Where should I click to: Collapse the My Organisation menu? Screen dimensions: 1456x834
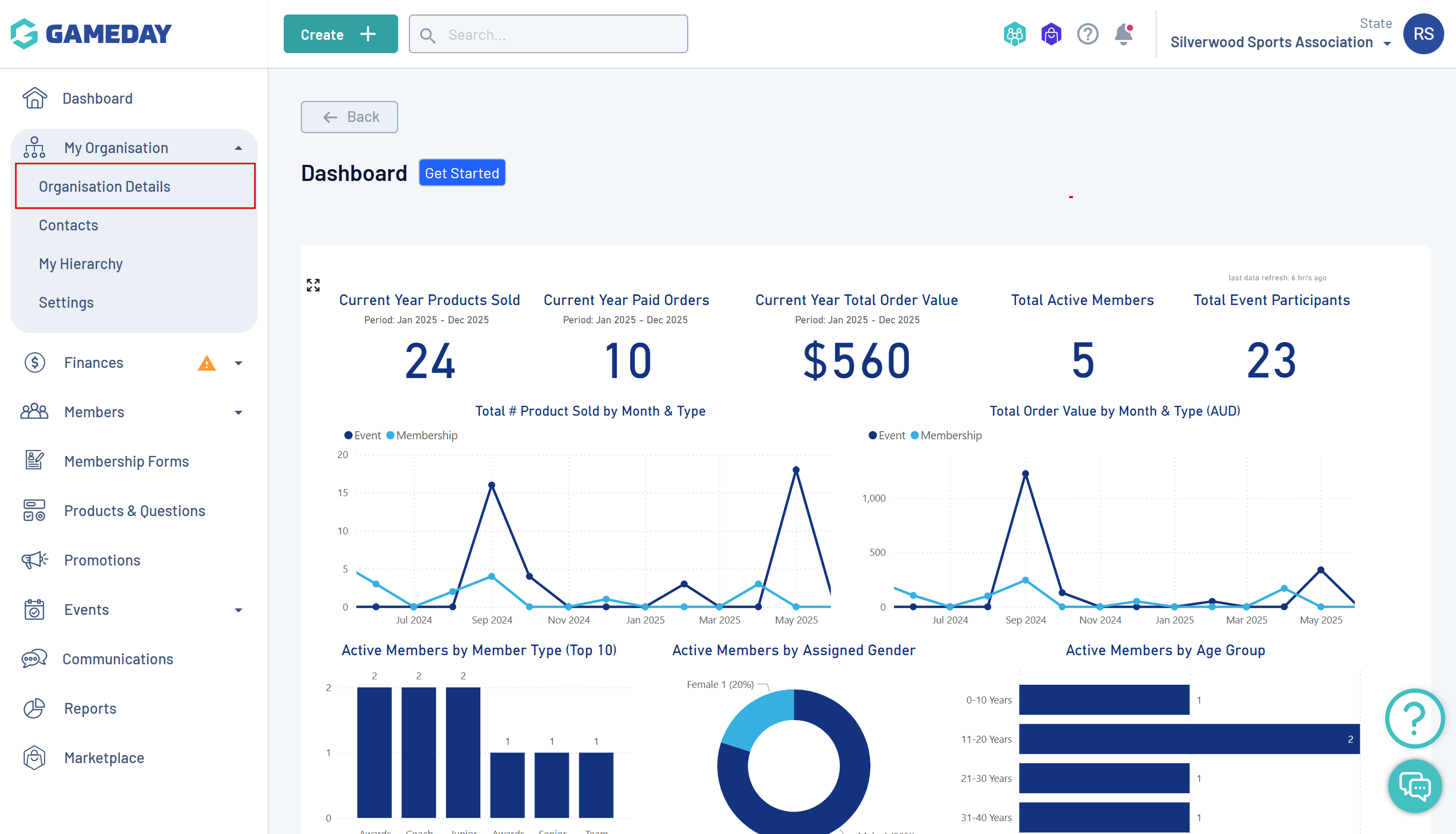[239, 148]
